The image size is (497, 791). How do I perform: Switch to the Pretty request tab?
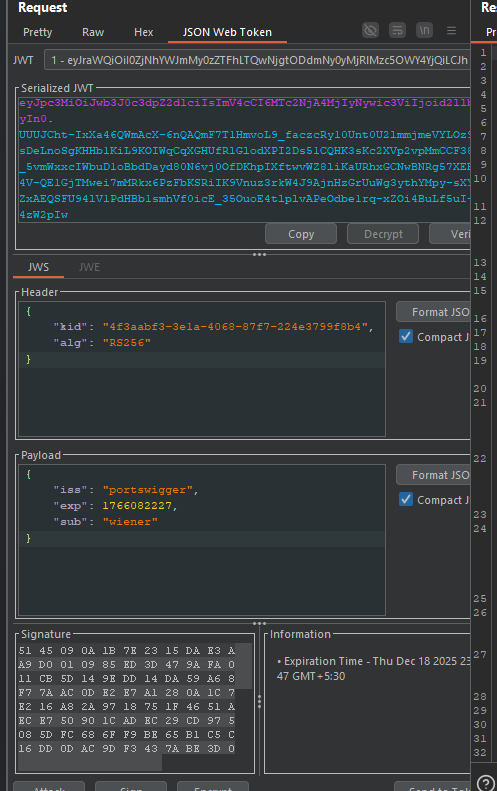(x=37, y=32)
